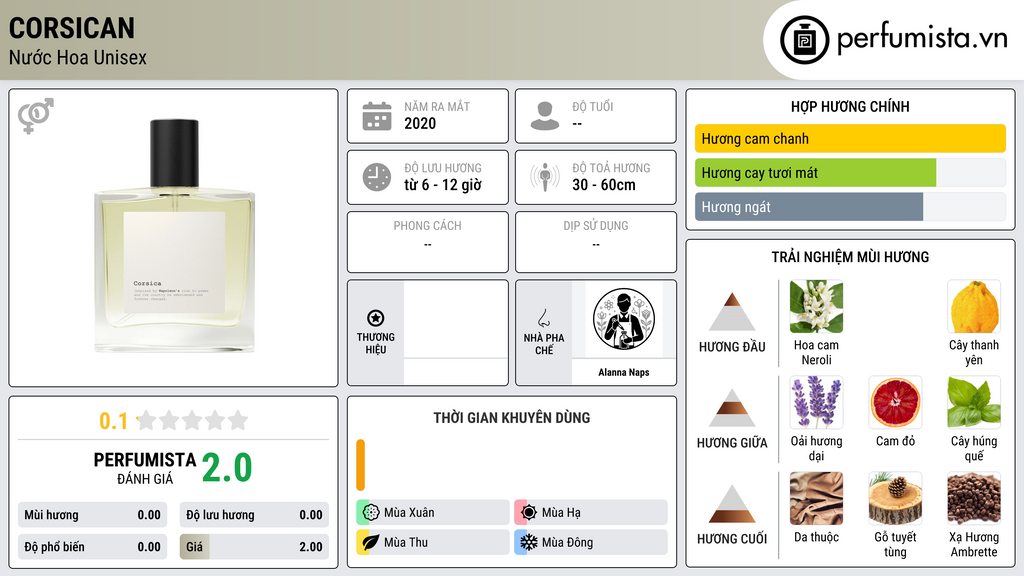Click the unisex gender symbol icon

click(x=36, y=116)
